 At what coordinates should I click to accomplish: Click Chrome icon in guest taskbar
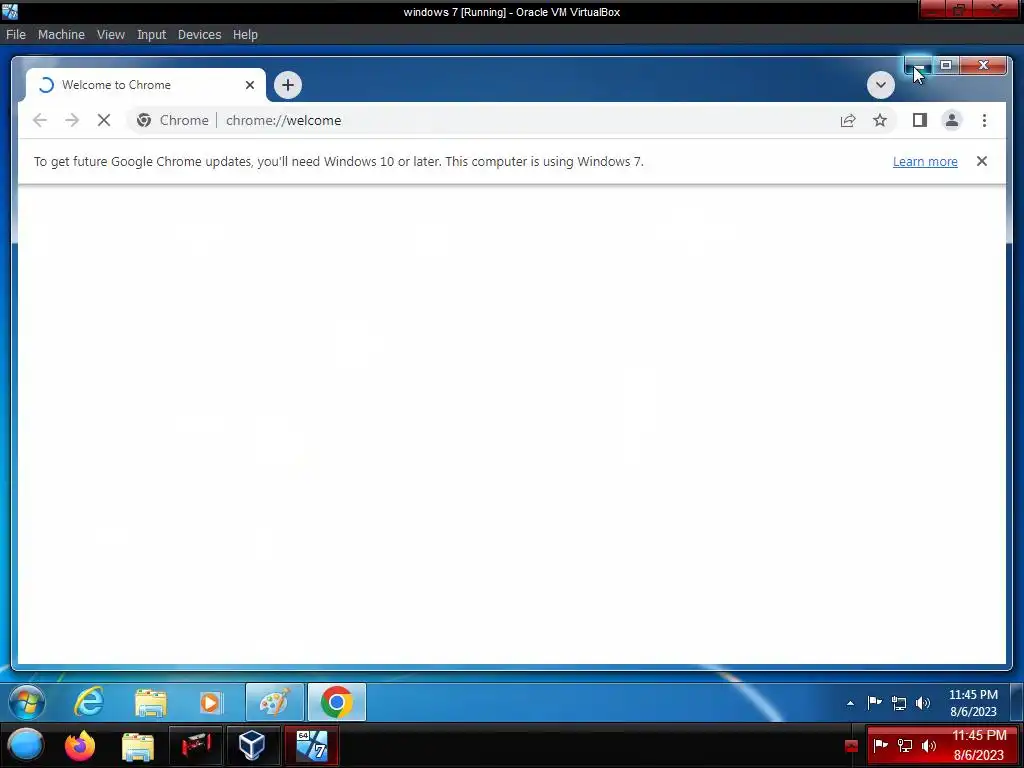pos(336,703)
